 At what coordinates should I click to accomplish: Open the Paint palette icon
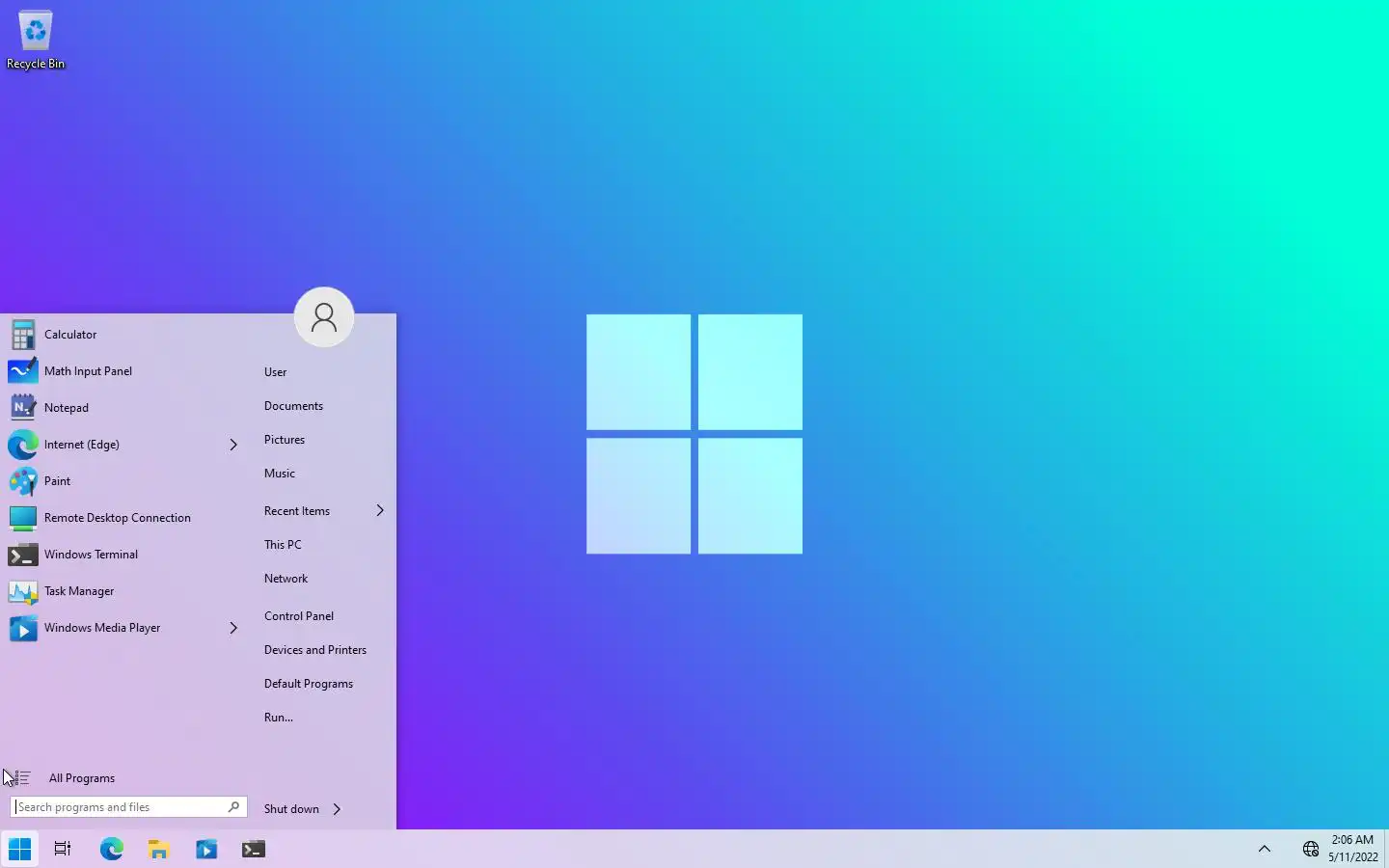click(x=23, y=481)
